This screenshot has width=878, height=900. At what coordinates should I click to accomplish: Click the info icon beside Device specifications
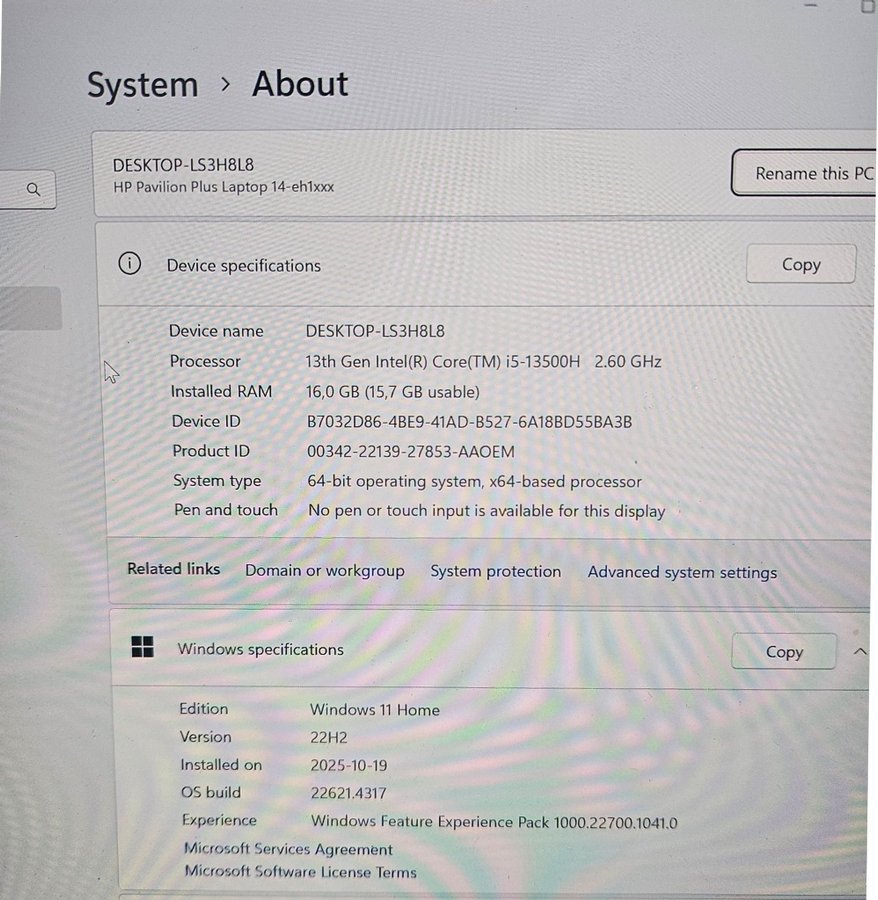tap(129, 264)
